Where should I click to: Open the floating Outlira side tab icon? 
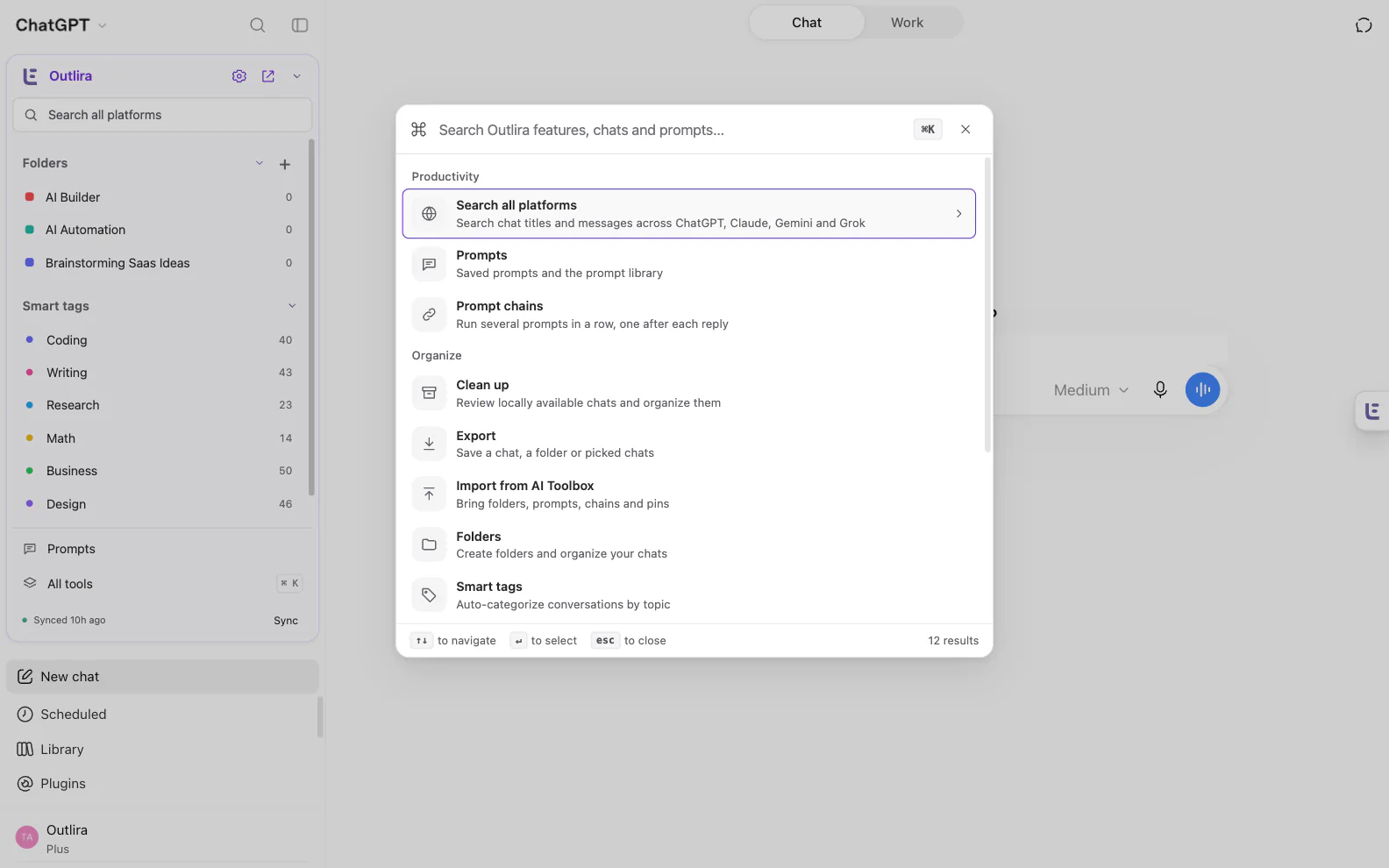[x=1372, y=411]
